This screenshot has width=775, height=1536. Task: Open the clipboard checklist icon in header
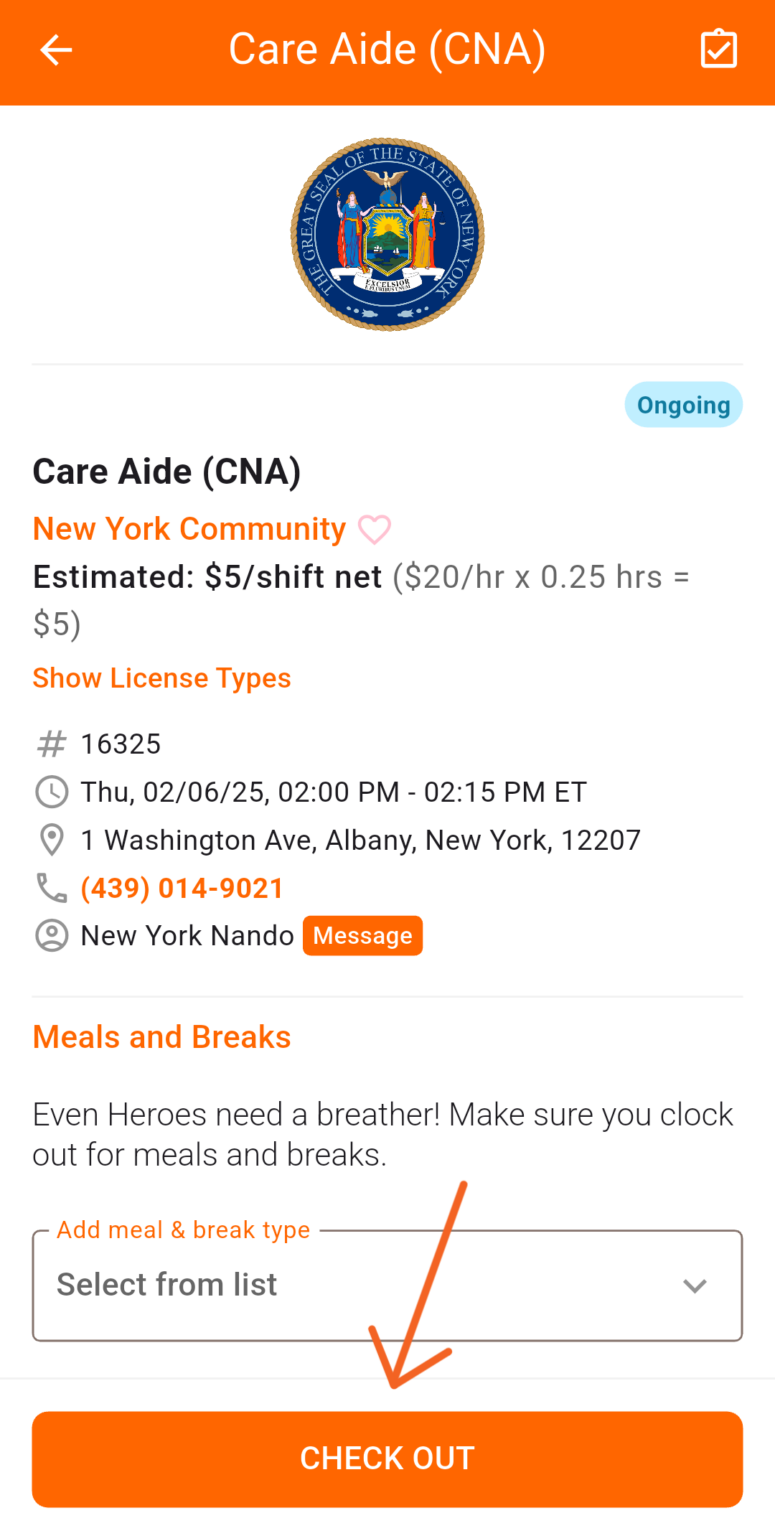[718, 50]
